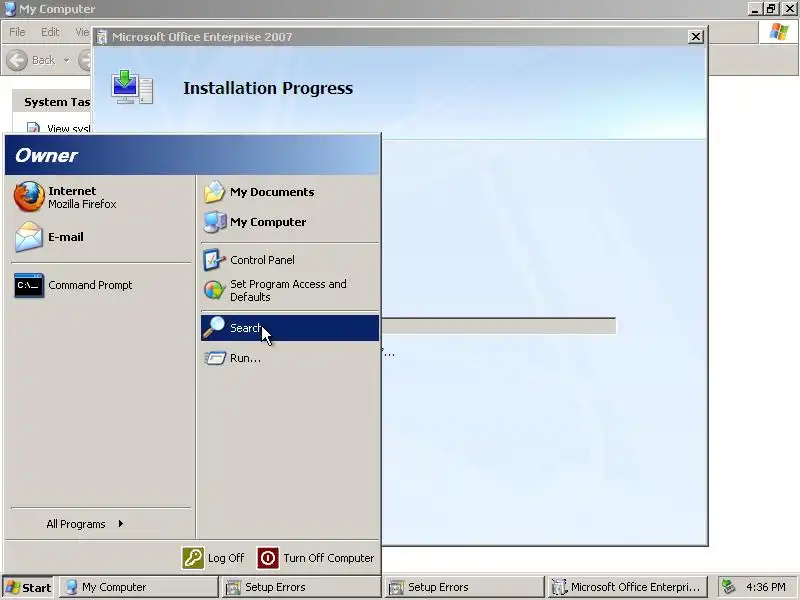
Task: Click the Mozilla Firefox subtitle text
Action: pyautogui.click(x=82, y=204)
